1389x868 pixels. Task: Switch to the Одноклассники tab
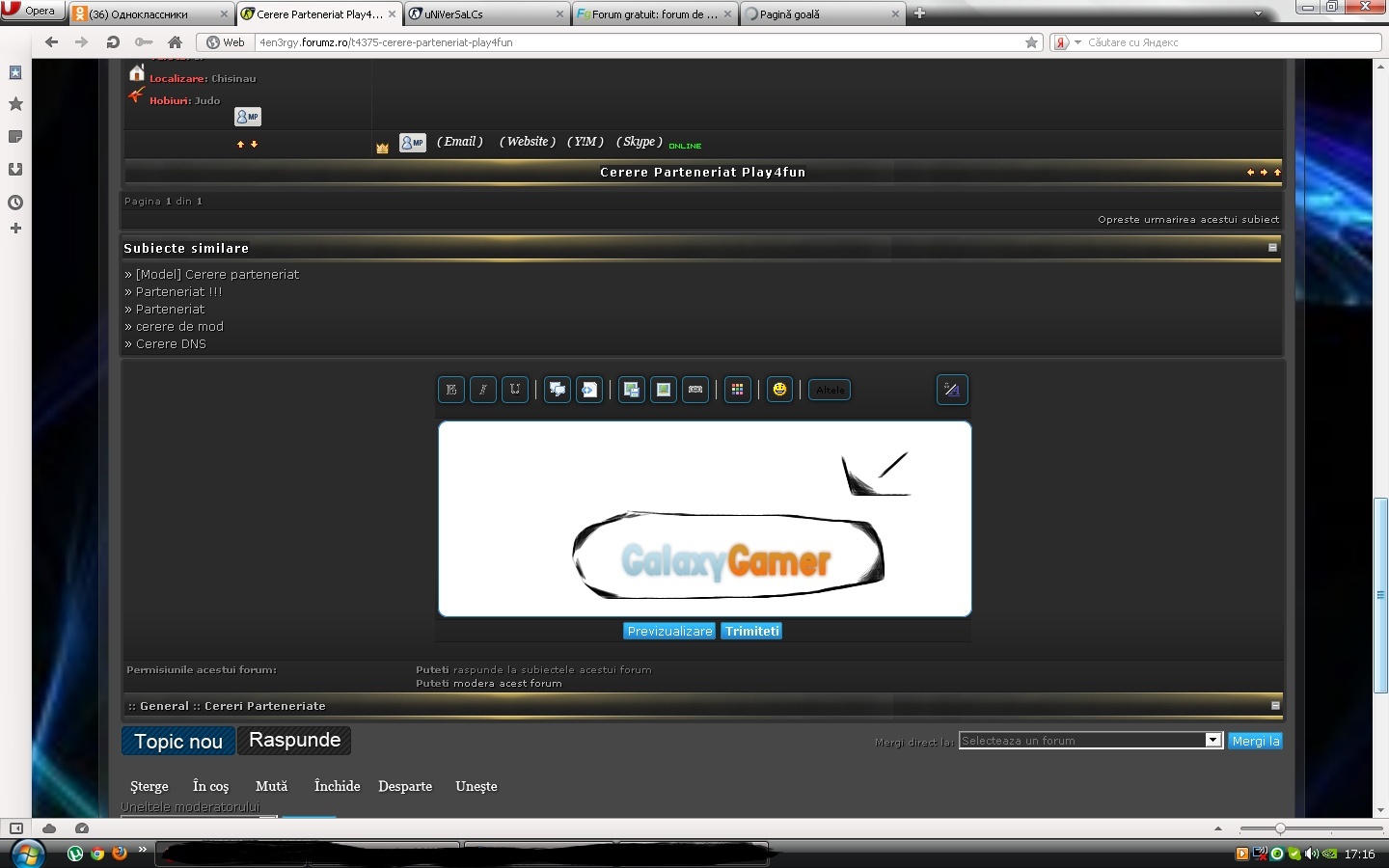point(151,14)
